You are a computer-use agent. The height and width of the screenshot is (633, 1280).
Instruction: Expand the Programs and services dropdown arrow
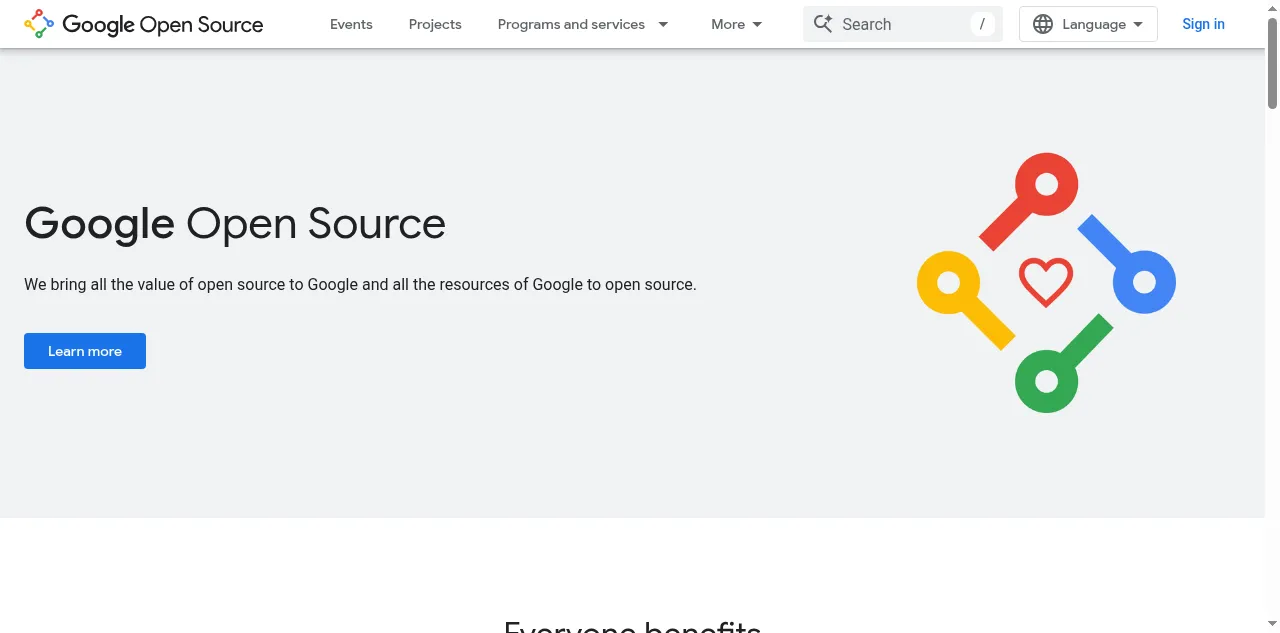point(663,24)
